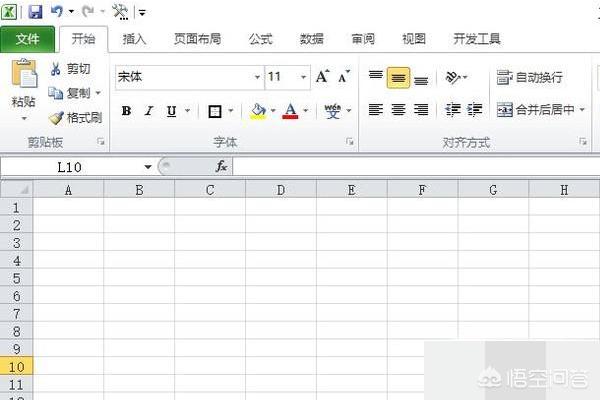Expand the font size dropdown
600x400 pixels.
coord(303,77)
